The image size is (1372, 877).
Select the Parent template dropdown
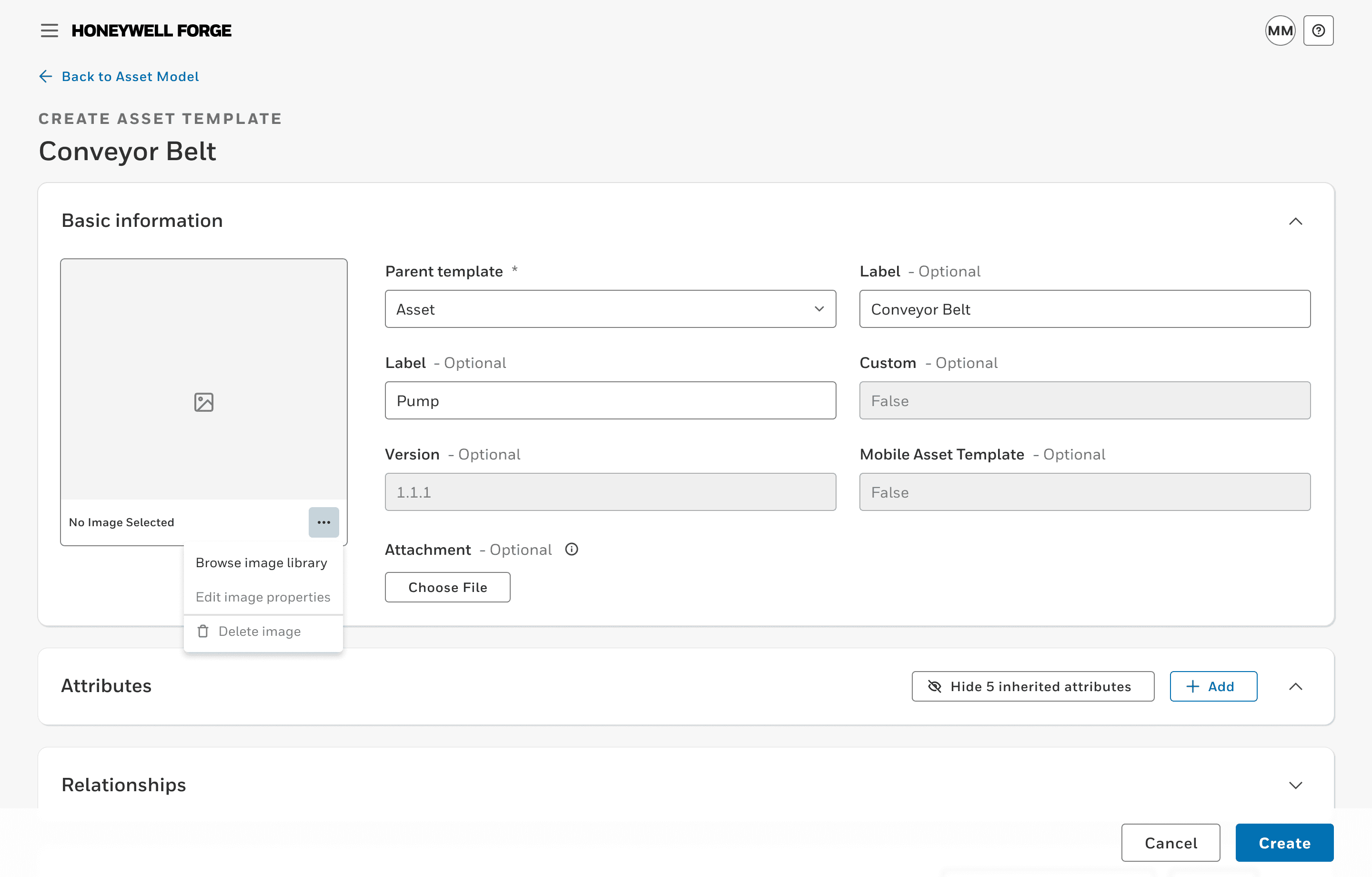pyautogui.click(x=611, y=308)
